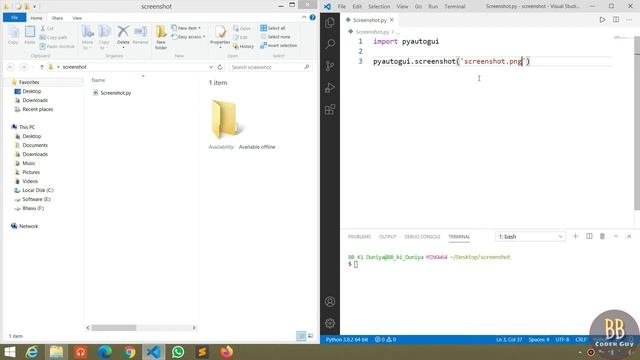Switch to the PROBLEMS panel tab
640x360 pixels.
(x=359, y=237)
